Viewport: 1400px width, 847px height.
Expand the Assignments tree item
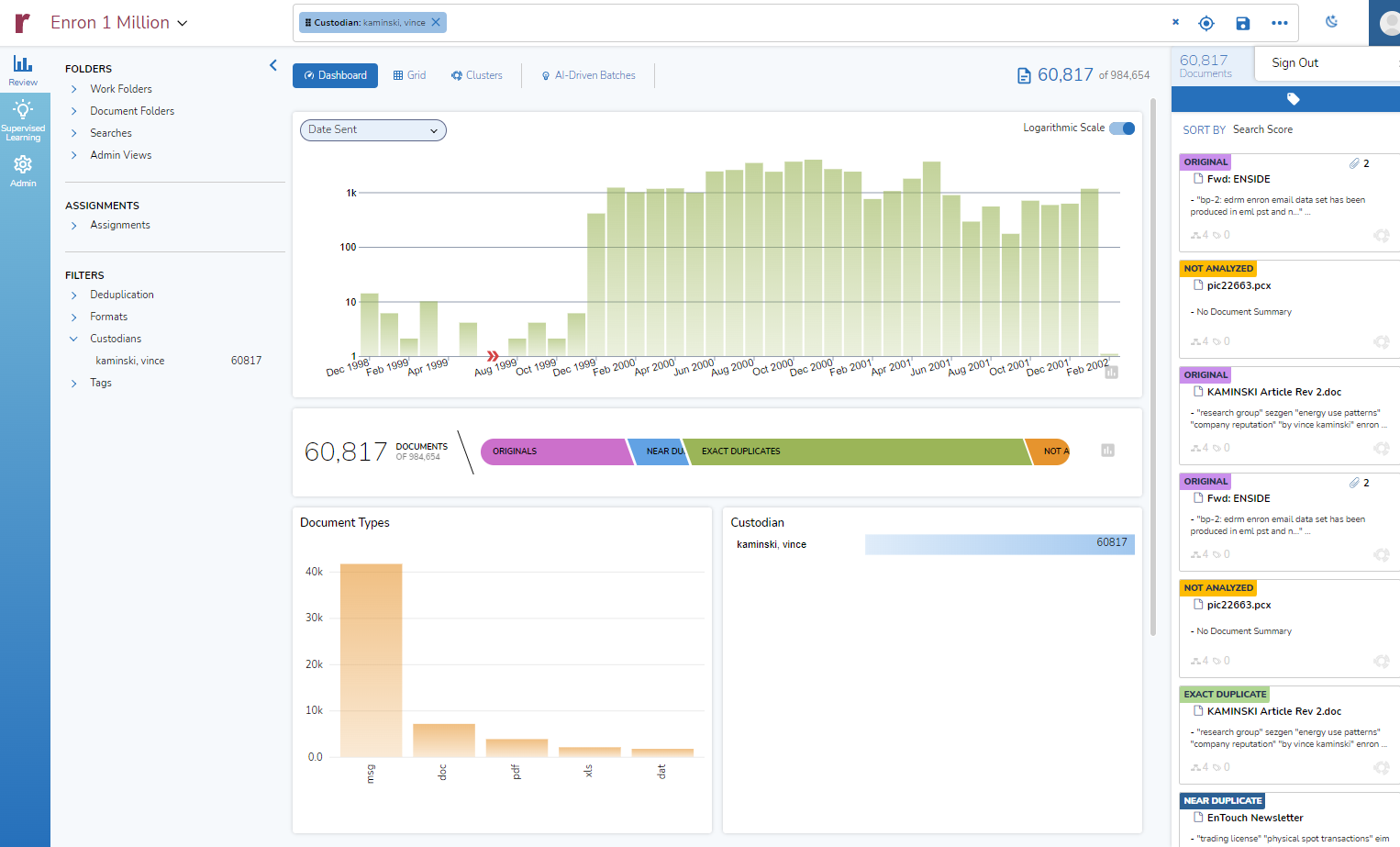coord(74,225)
